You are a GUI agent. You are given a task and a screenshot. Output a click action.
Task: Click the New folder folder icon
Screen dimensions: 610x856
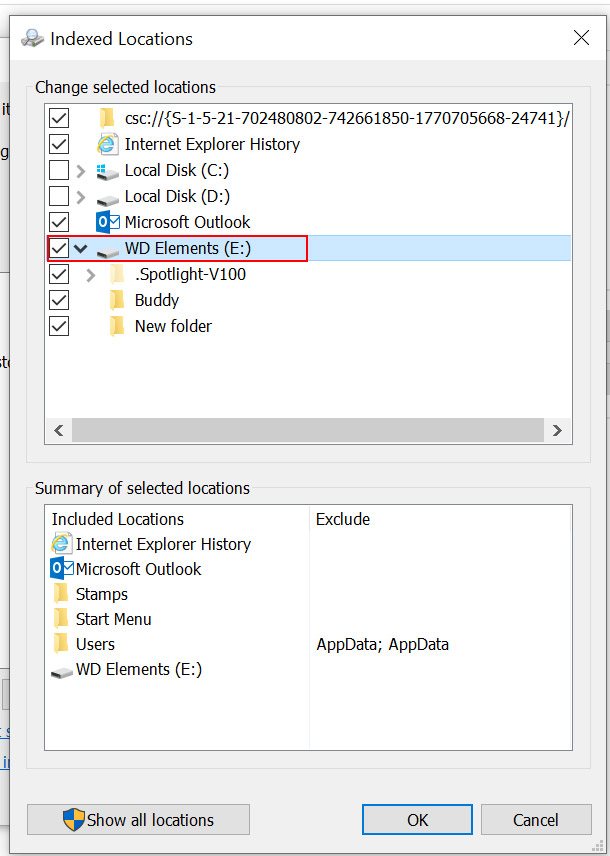[x=117, y=326]
